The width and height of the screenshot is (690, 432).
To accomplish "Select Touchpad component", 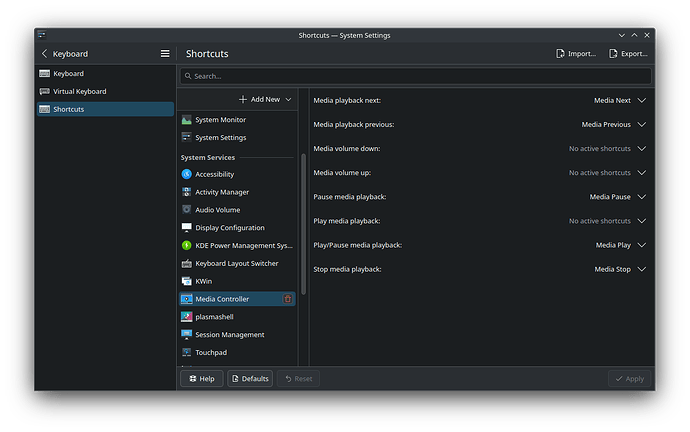I will tap(237, 352).
